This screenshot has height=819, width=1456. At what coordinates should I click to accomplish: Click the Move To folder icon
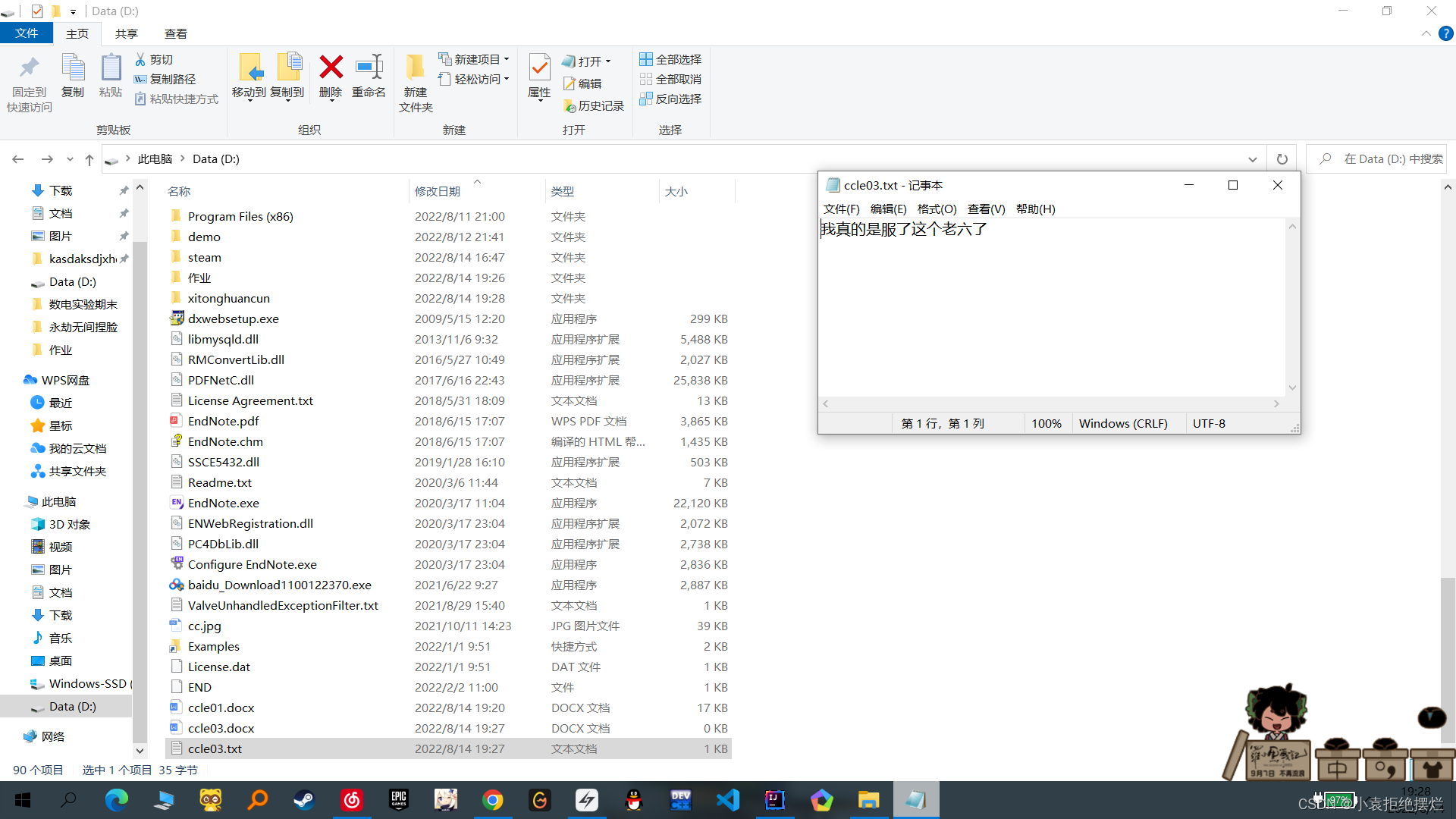pos(249,68)
